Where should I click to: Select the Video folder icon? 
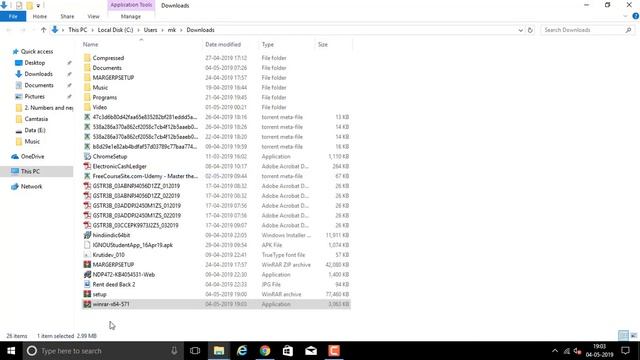(87, 107)
